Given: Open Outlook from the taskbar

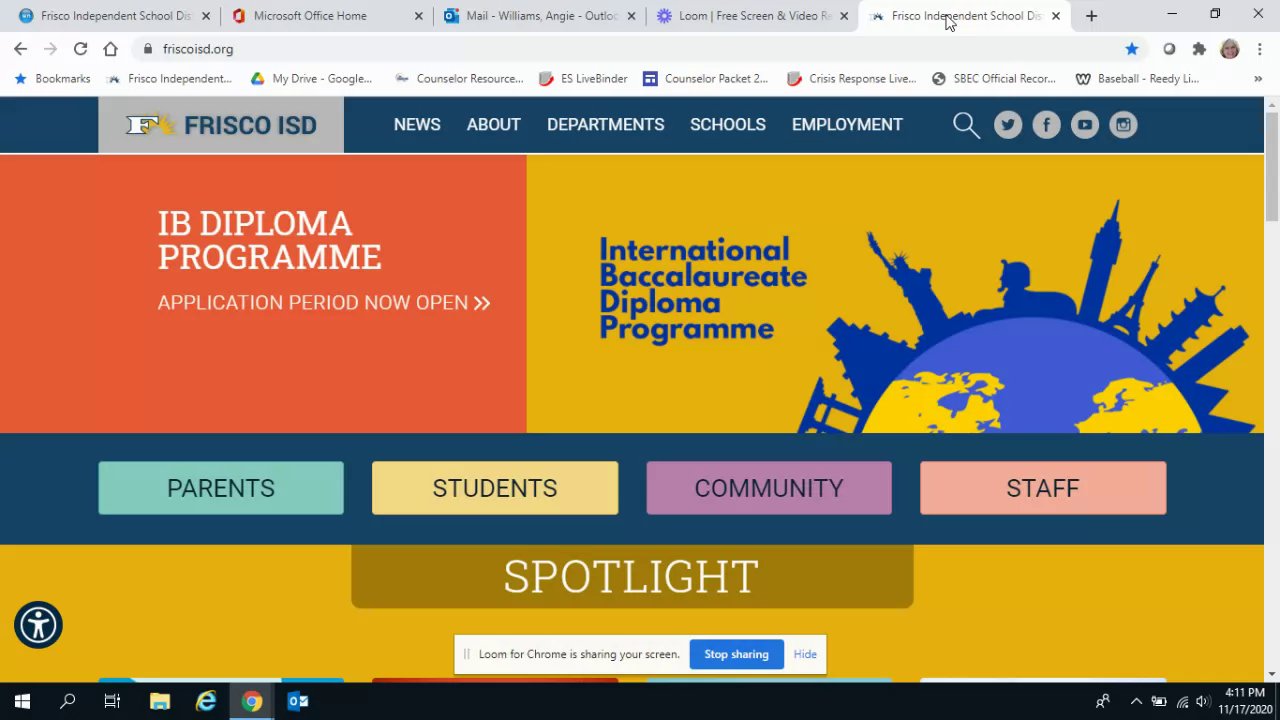Looking at the screenshot, I should coord(298,701).
